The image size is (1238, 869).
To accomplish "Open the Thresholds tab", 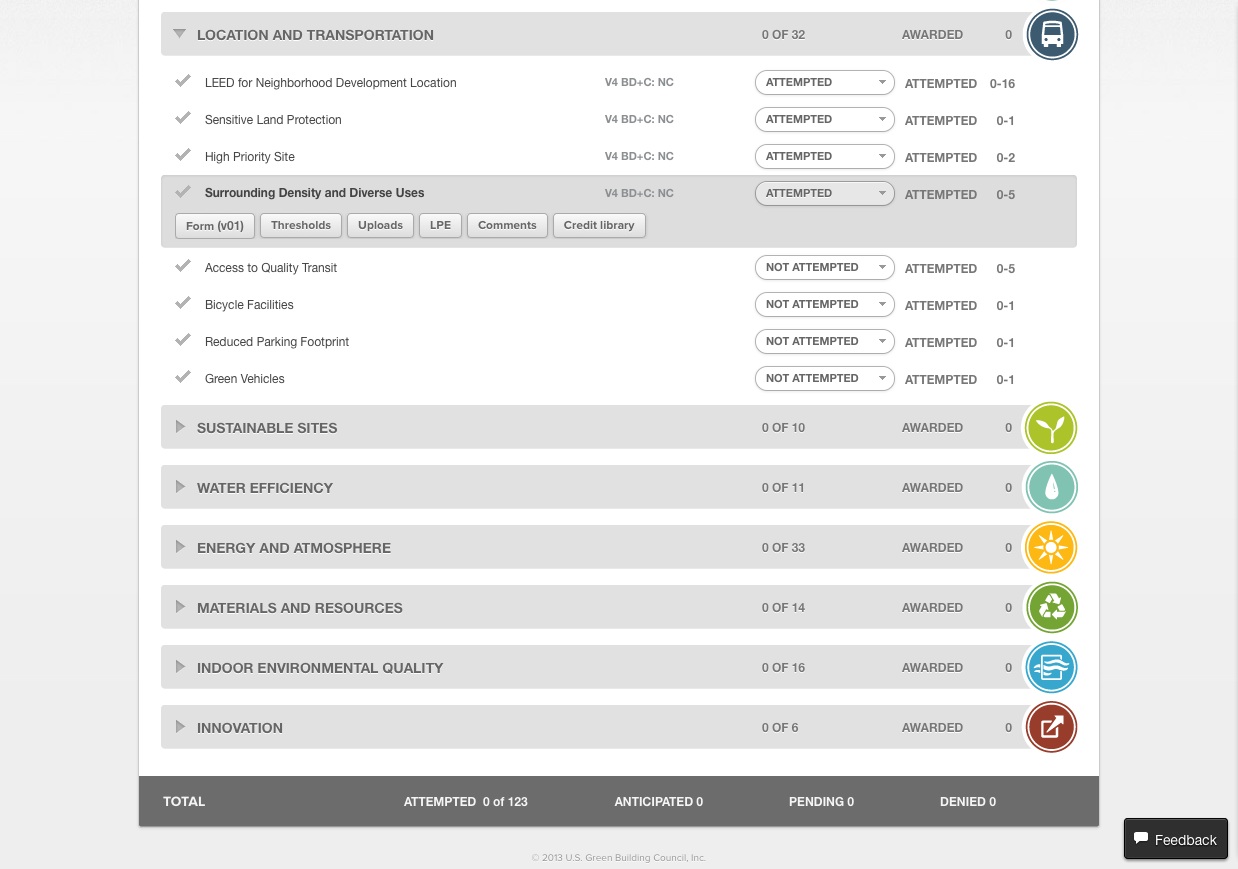I will pyautogui.click(x=301, y=226).
